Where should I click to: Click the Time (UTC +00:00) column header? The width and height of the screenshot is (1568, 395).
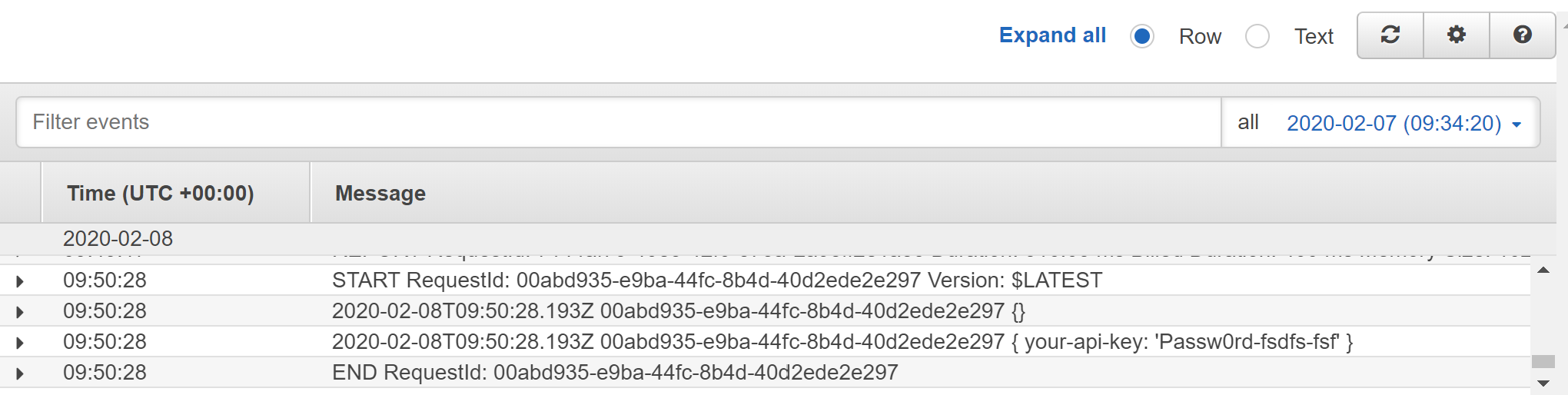(160, 193)
